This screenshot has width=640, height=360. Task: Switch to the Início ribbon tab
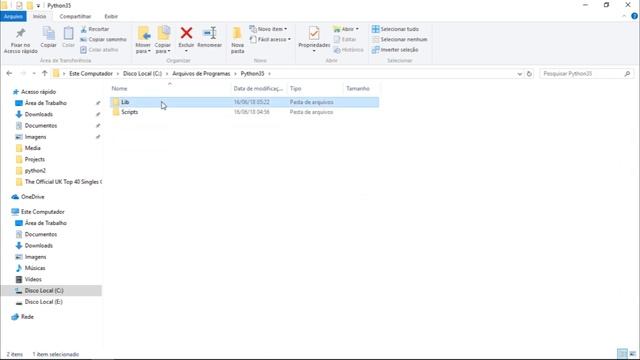[x=40, y=16]
